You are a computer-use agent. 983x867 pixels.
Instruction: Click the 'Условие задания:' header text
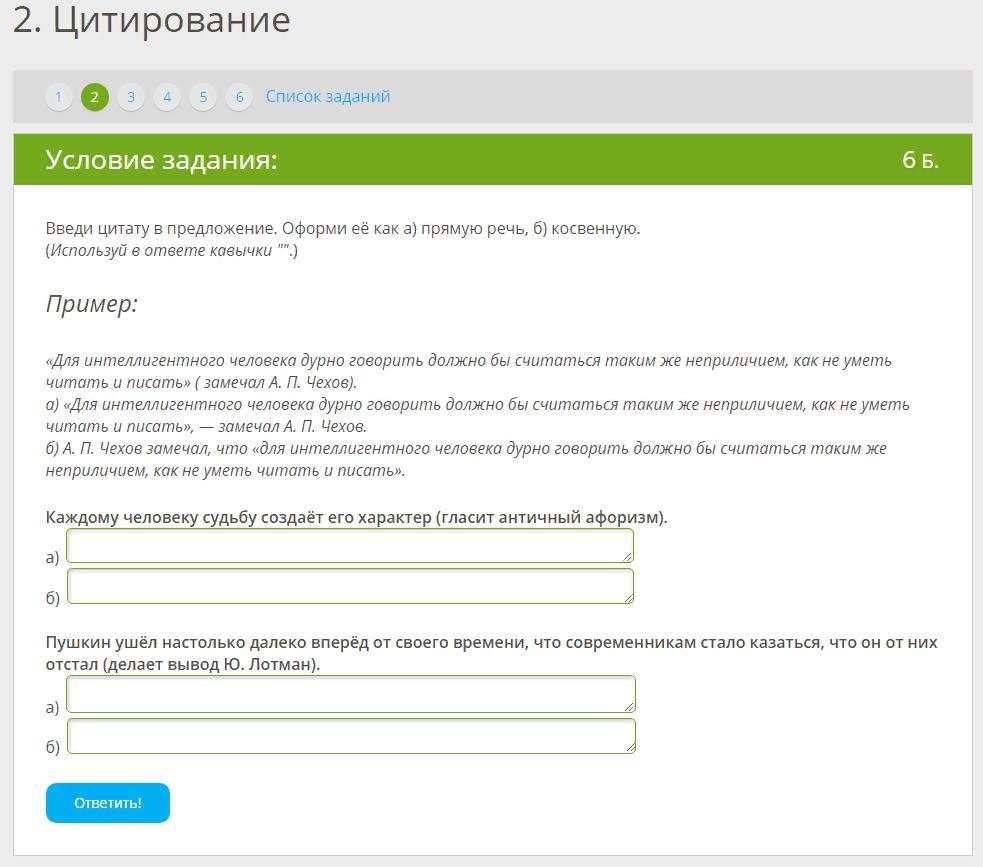[161, 160]
